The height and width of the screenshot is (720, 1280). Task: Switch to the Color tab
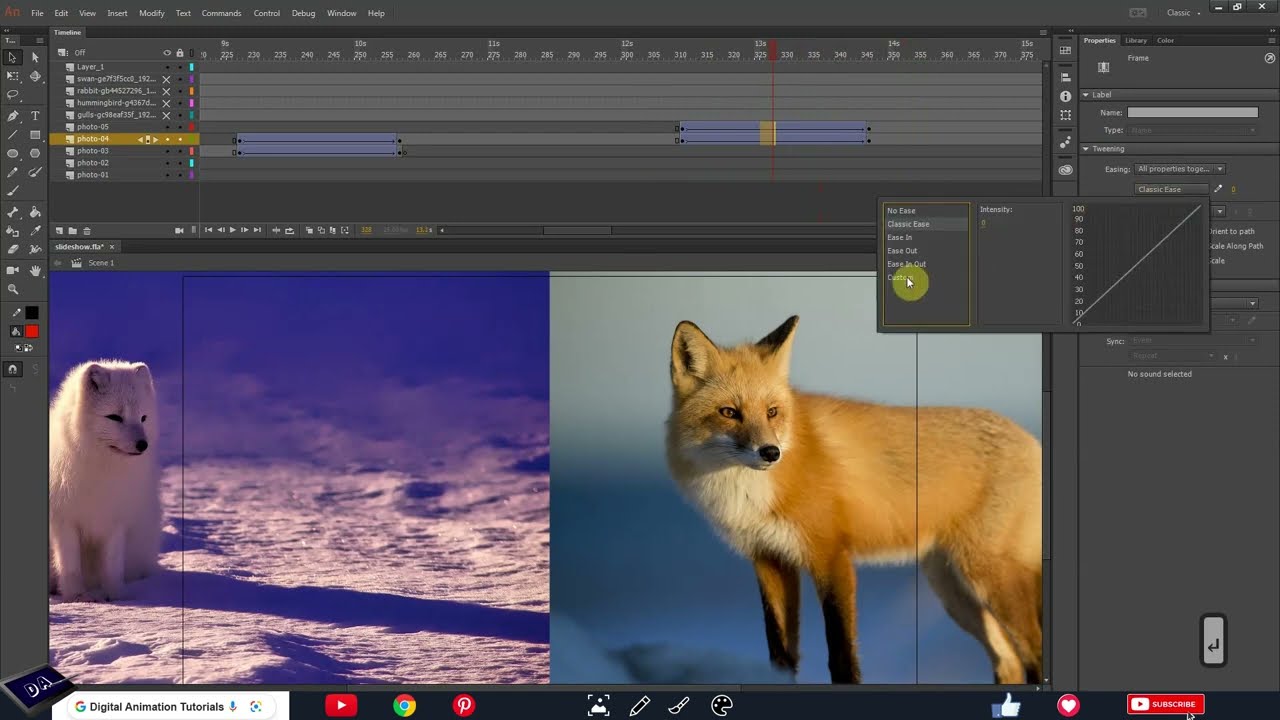point(1165,40)
